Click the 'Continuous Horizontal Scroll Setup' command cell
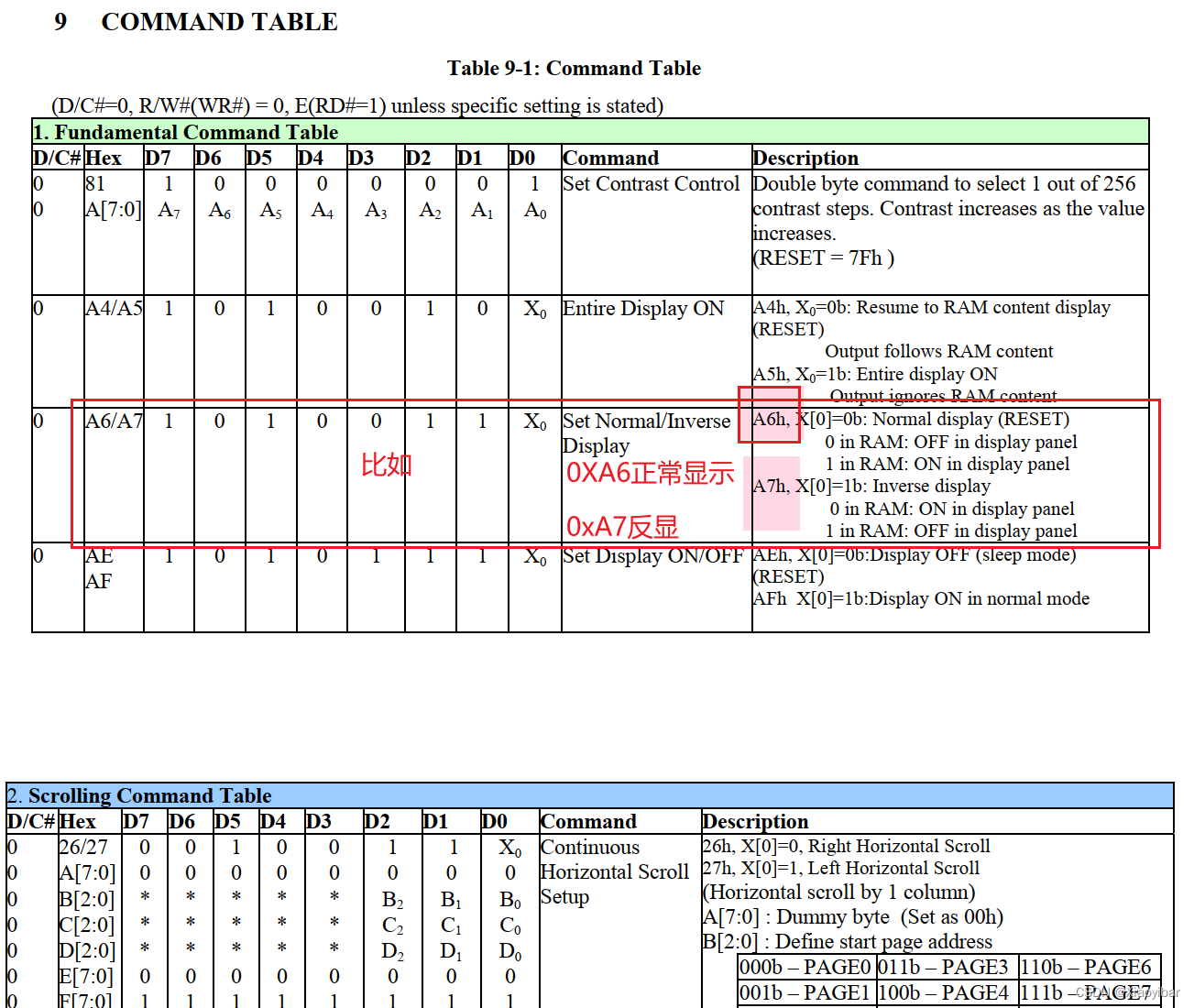 [614, 872]
